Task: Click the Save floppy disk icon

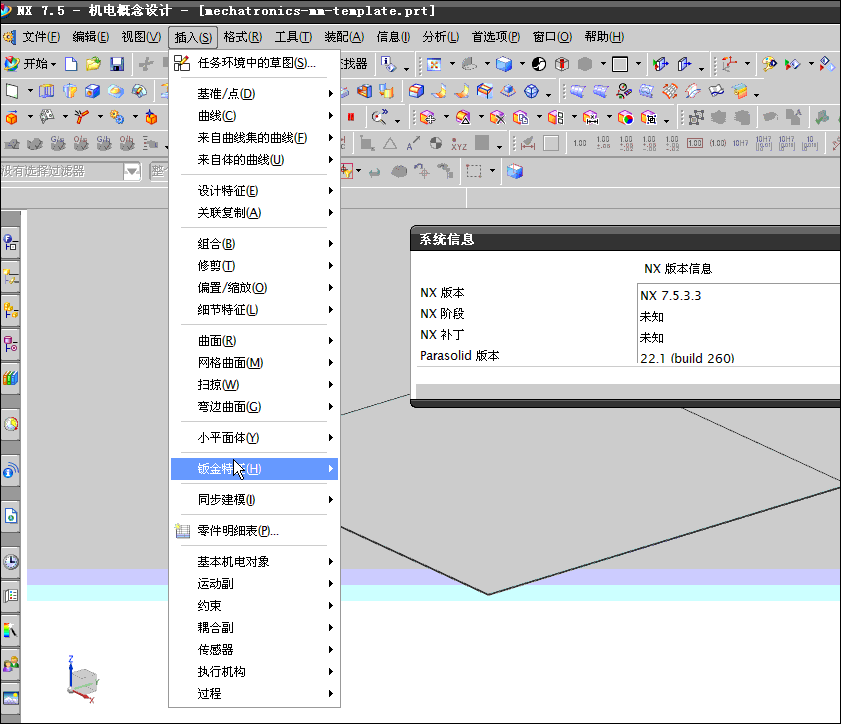Action: [117, 64]
